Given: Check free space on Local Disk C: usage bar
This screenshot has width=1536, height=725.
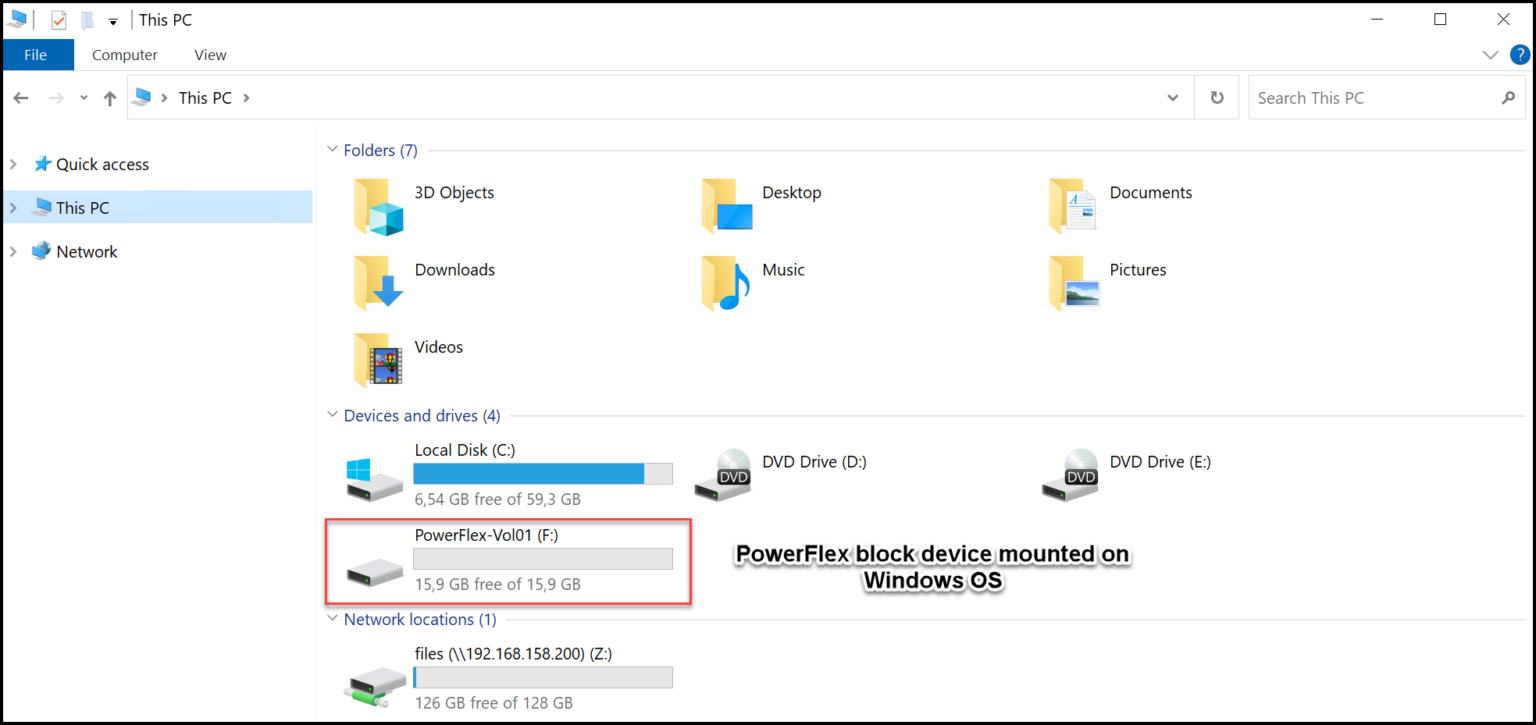Looking at the screenshot, I should click(543, 474).
